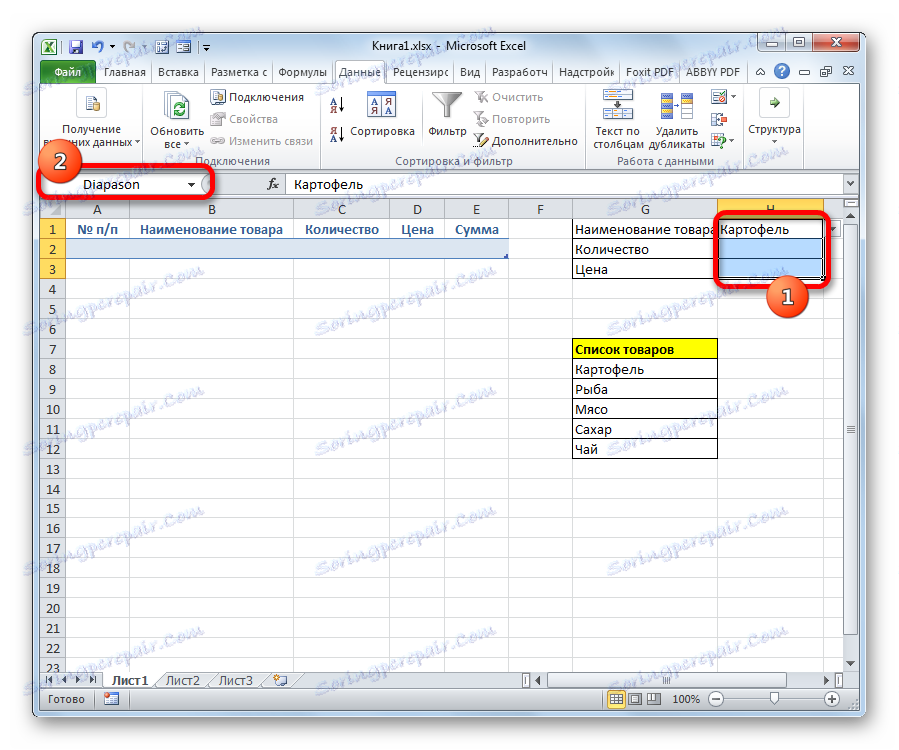Open Получение внешних данных menu
Viewport: 899px width, 750px height.
(92, 119)
